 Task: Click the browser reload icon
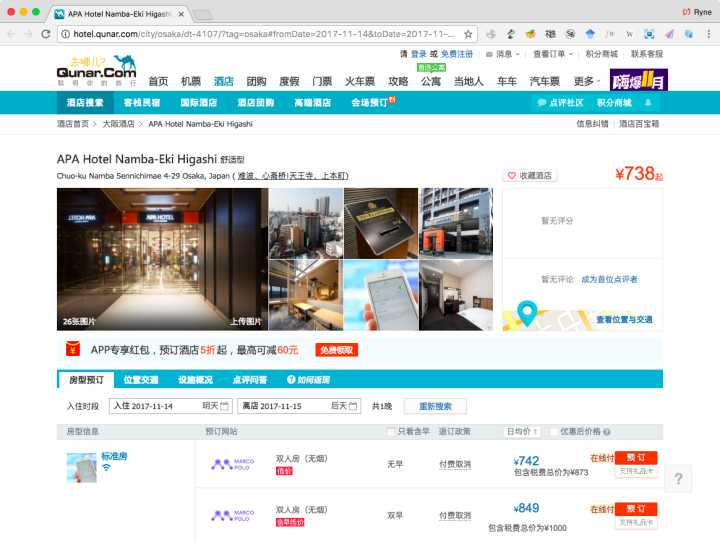(x=45, y=33)
